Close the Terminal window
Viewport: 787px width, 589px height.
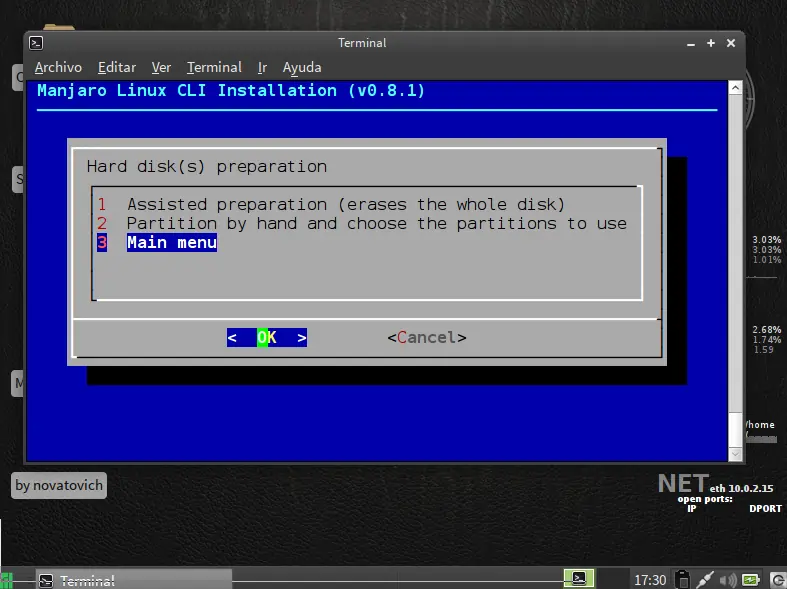pyautogui.click(x=731, y=43)
